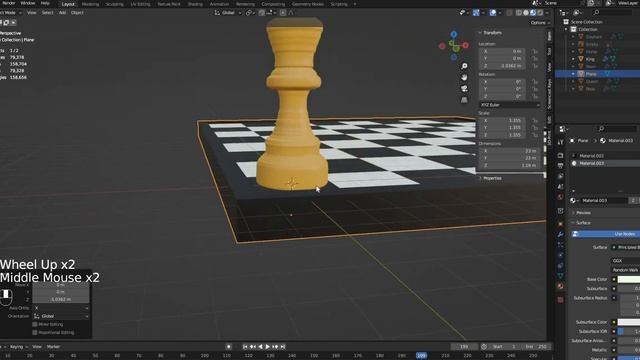
Task: Click the blue Z axis on navigation gizmo
Action: pos(454,35)
